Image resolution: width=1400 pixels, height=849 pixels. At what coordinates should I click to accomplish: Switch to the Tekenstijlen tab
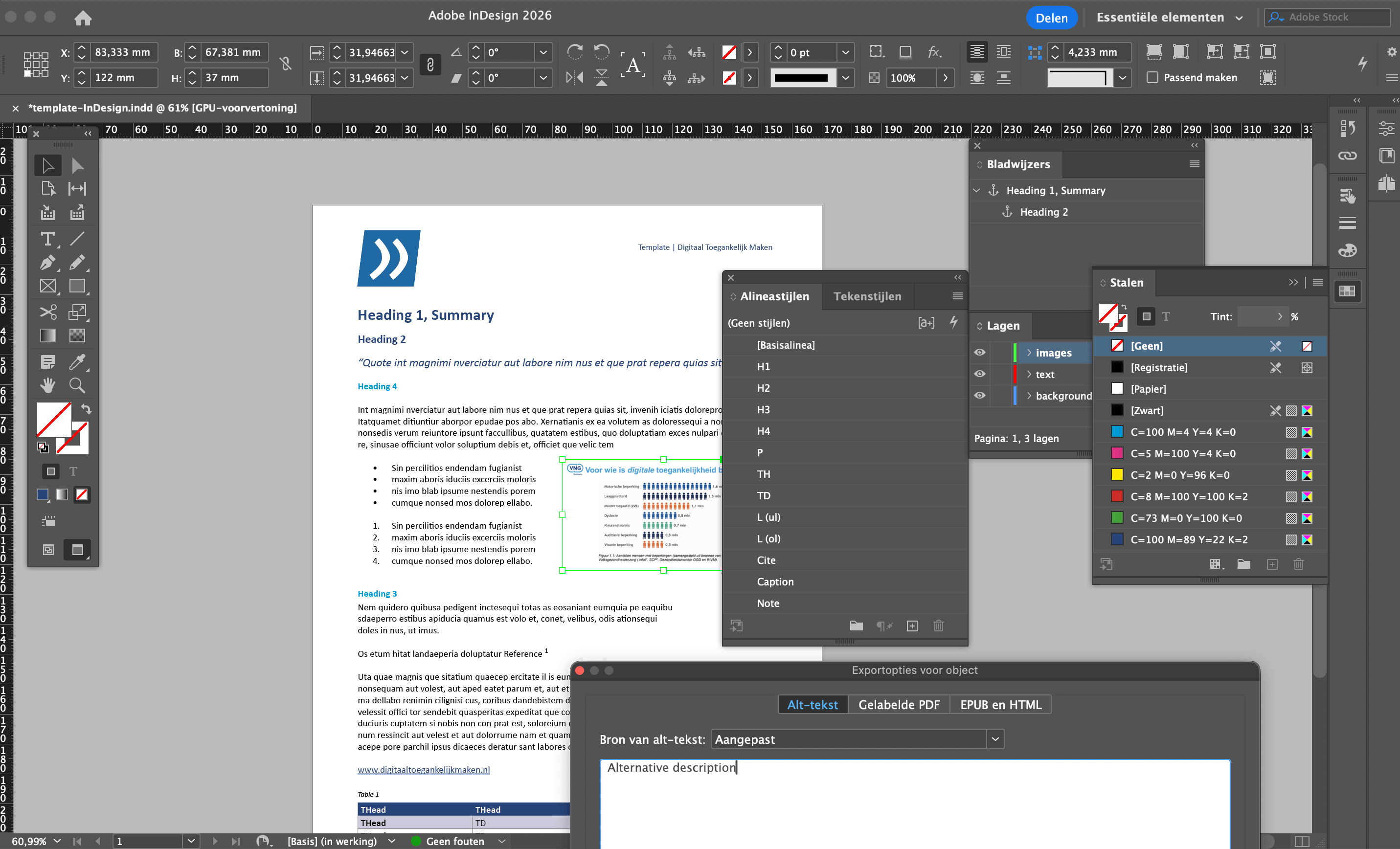pyautogui.click(x=867, y=296)
